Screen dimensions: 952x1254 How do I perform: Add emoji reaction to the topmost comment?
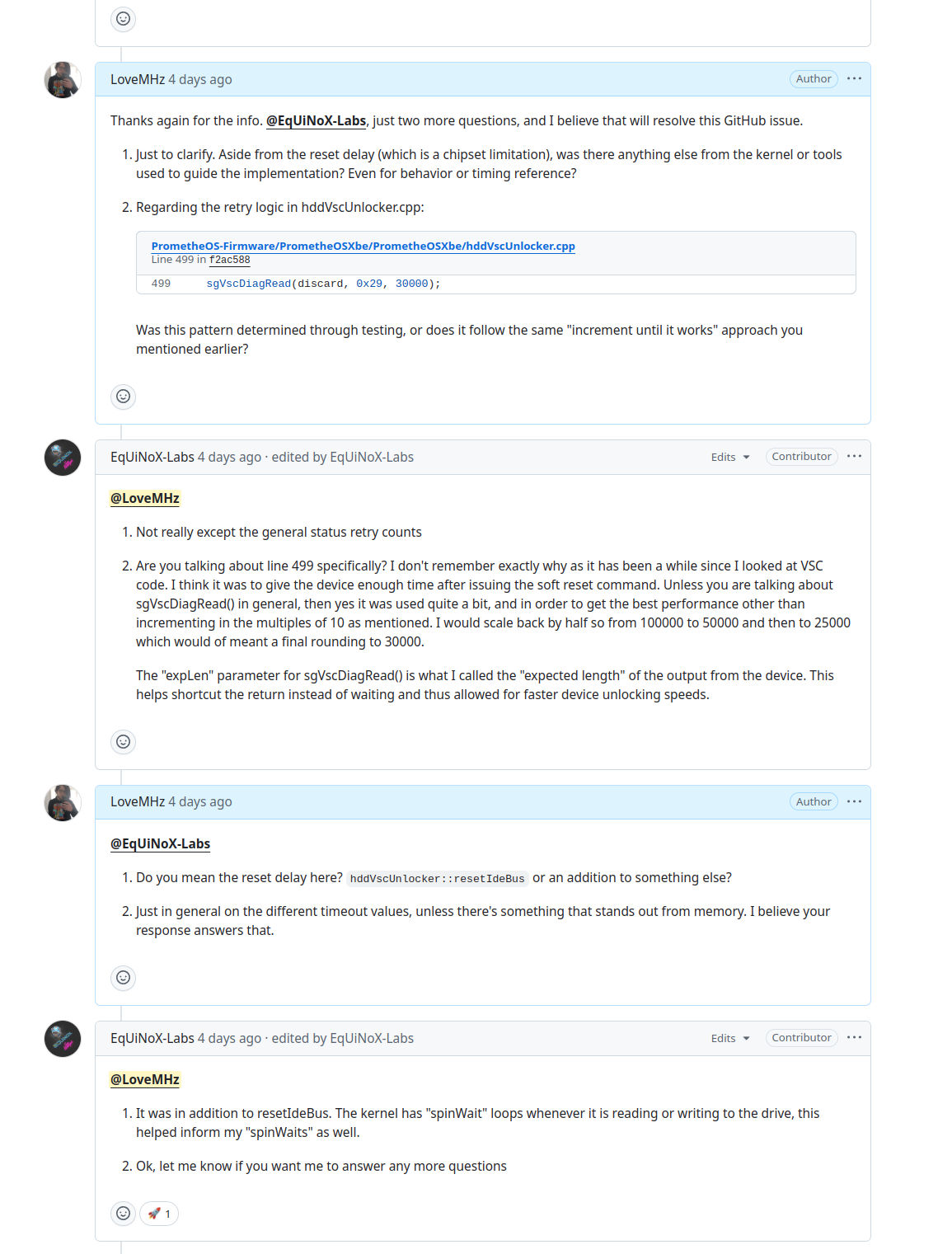coord(123,18)
